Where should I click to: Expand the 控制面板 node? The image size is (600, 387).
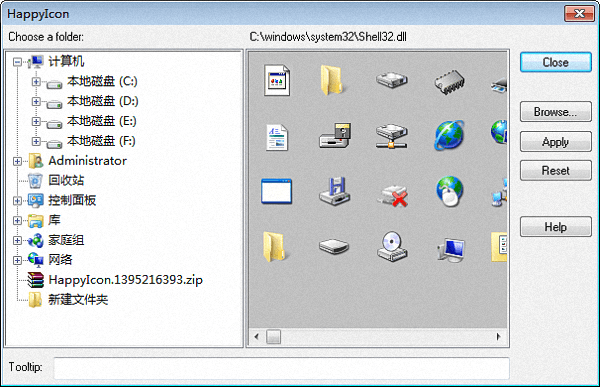[17, 201]
